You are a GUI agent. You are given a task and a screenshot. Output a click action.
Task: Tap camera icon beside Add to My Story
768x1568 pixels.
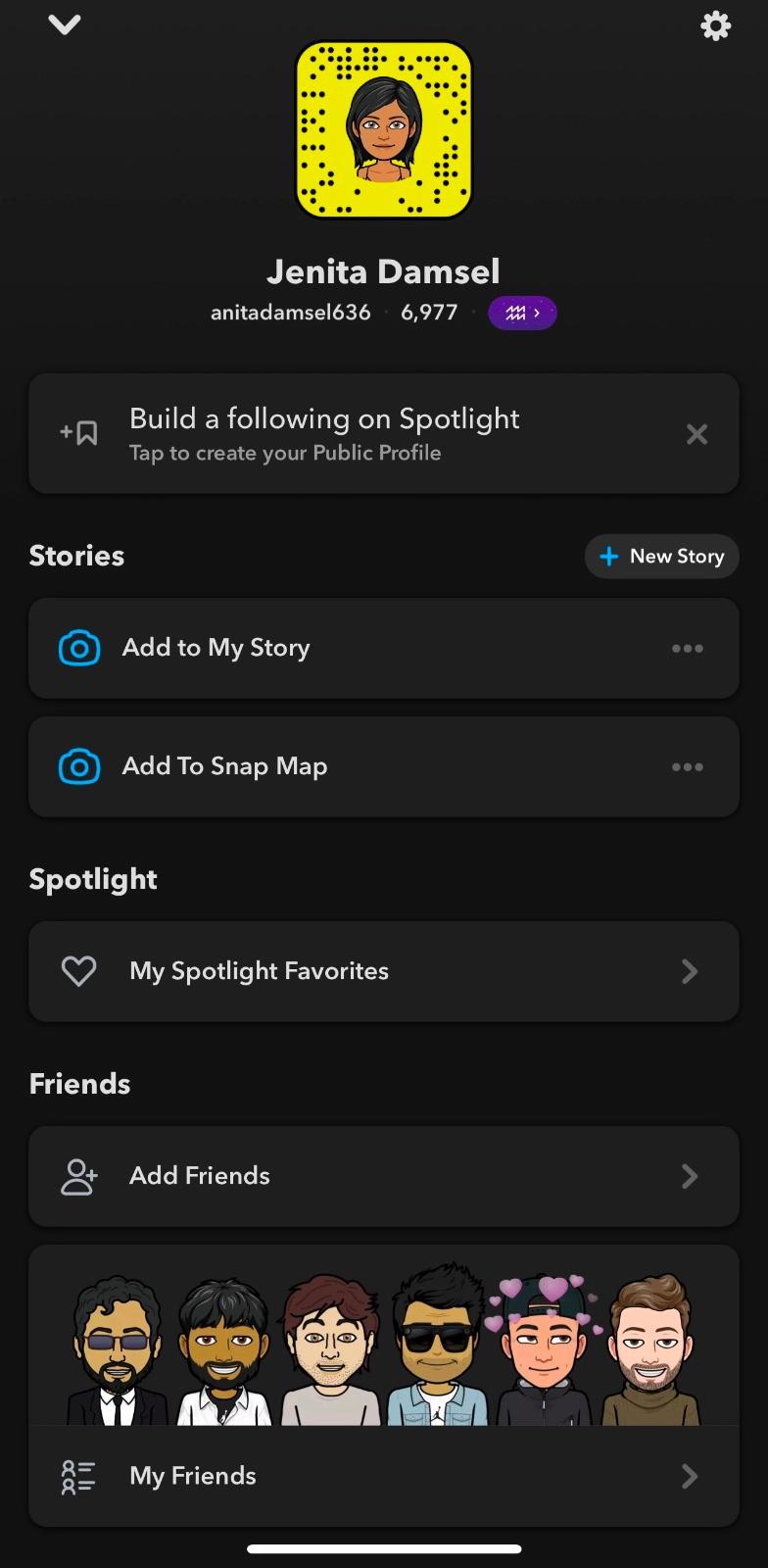[79, 648]
